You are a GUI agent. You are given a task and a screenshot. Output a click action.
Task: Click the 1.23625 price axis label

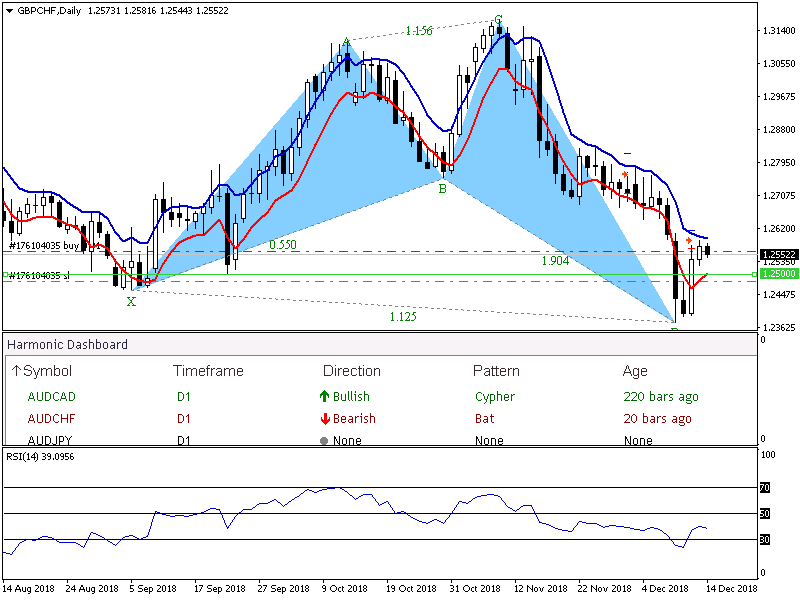pos(779,327)
